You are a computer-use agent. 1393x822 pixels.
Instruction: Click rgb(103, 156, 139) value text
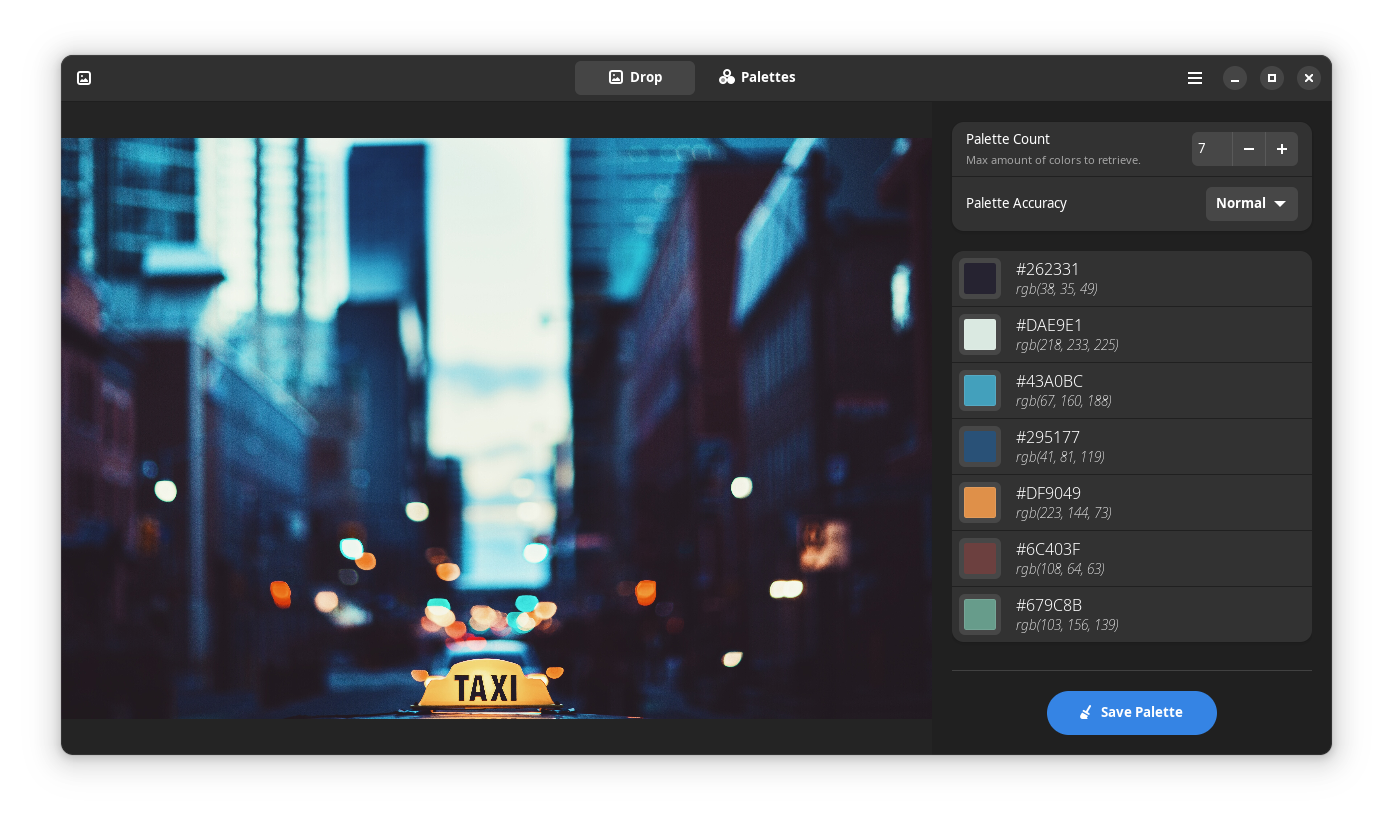[x=1067, y=625]
